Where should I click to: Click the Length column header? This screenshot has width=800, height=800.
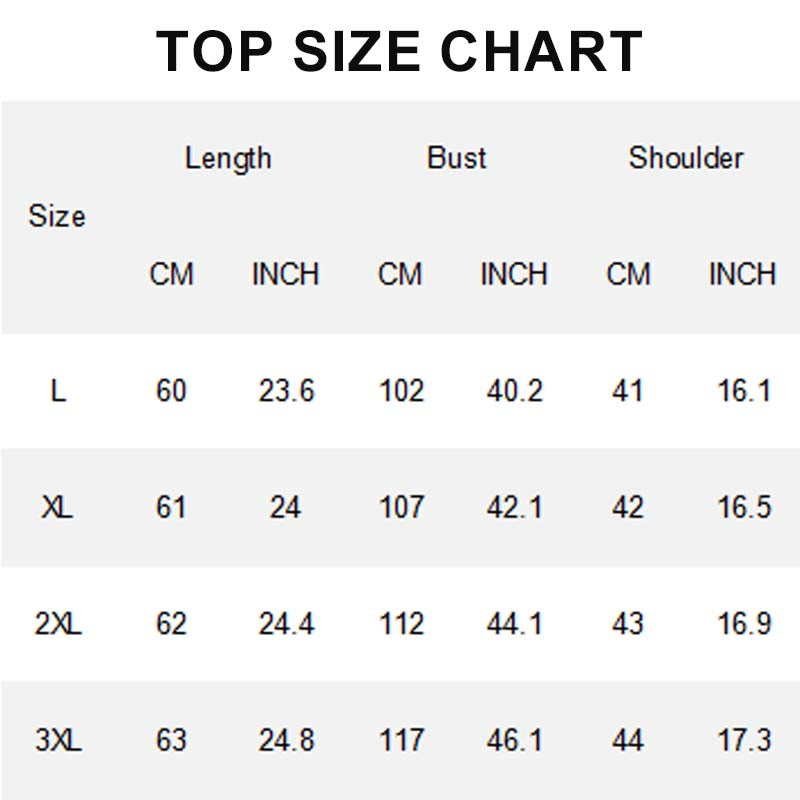pos(228,158)
